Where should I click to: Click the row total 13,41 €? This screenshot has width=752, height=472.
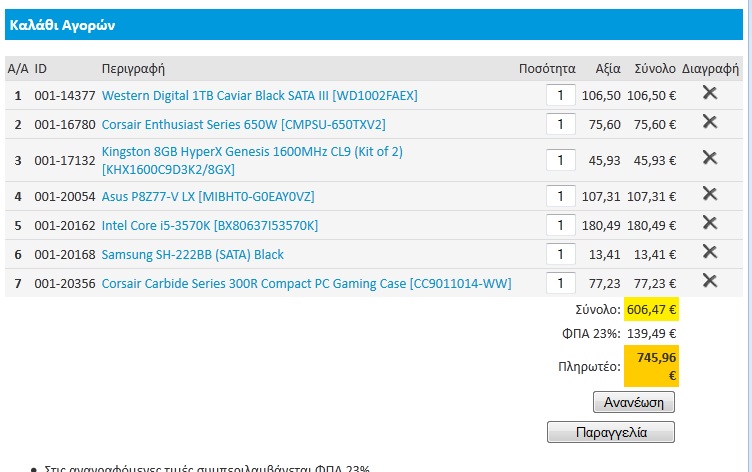[655, 255]
